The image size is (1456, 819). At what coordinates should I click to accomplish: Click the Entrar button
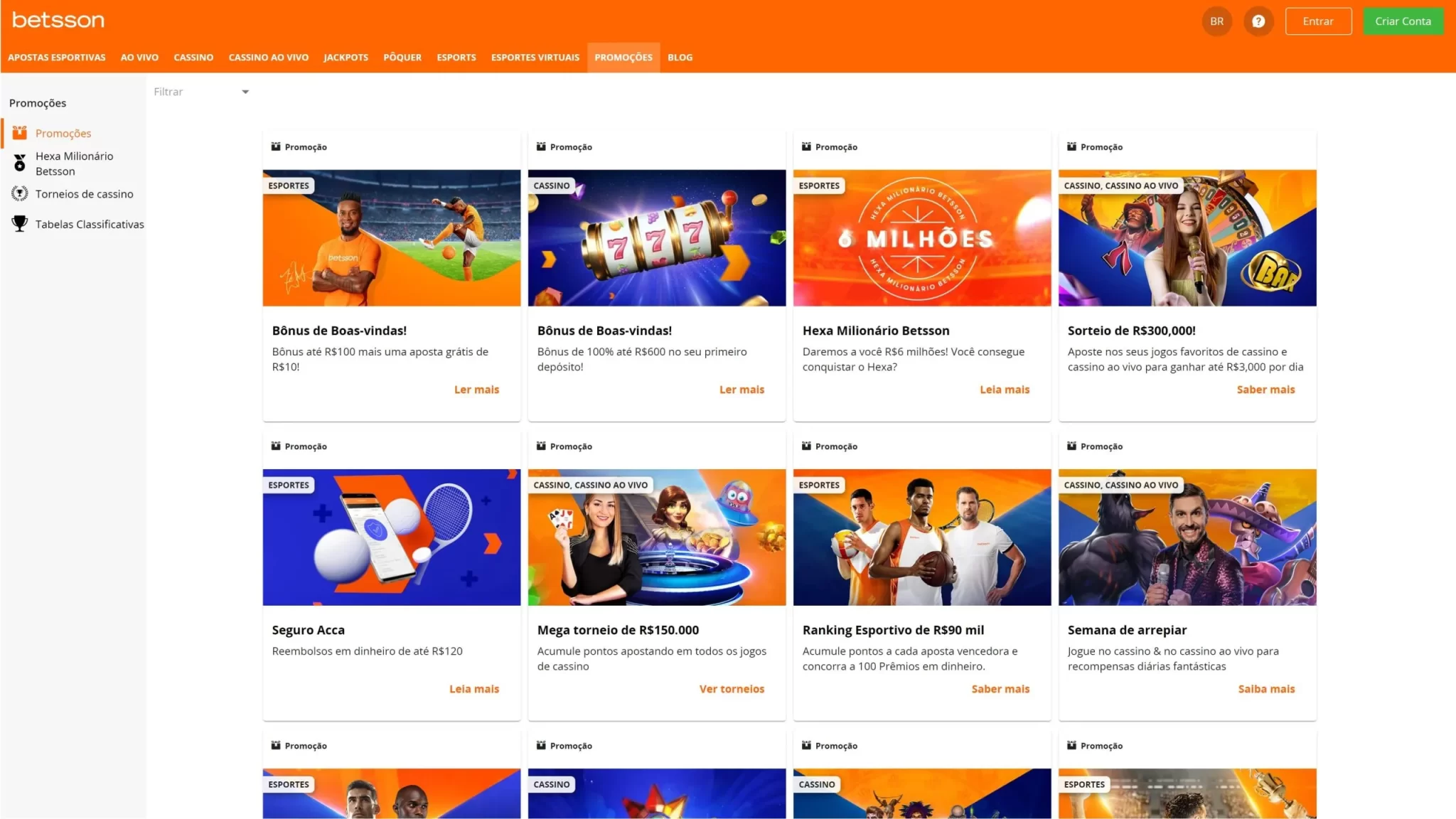[1318, 21]
